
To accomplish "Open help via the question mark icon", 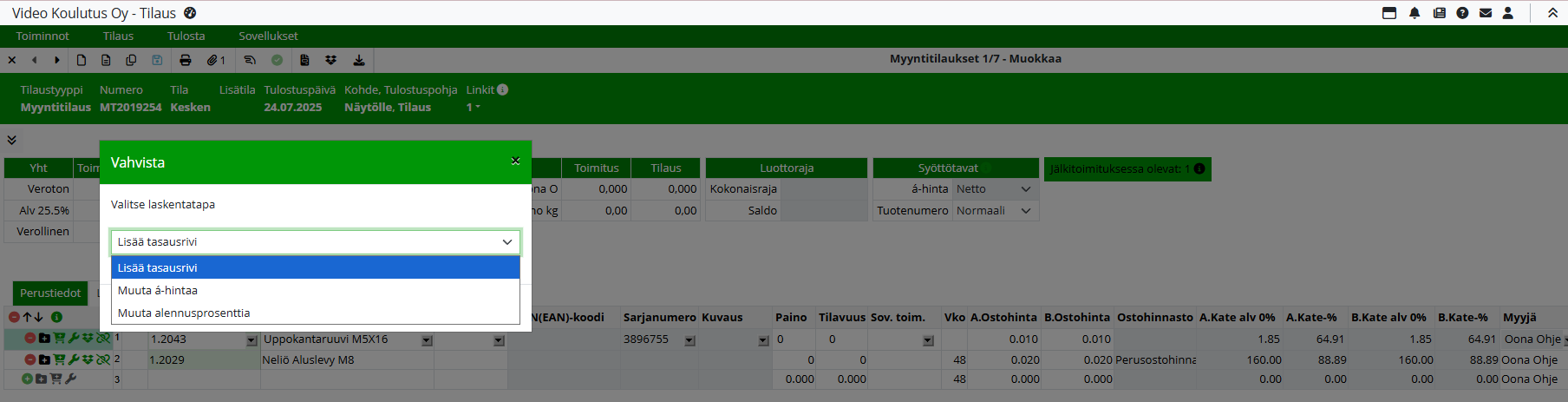I will 1462,13.
